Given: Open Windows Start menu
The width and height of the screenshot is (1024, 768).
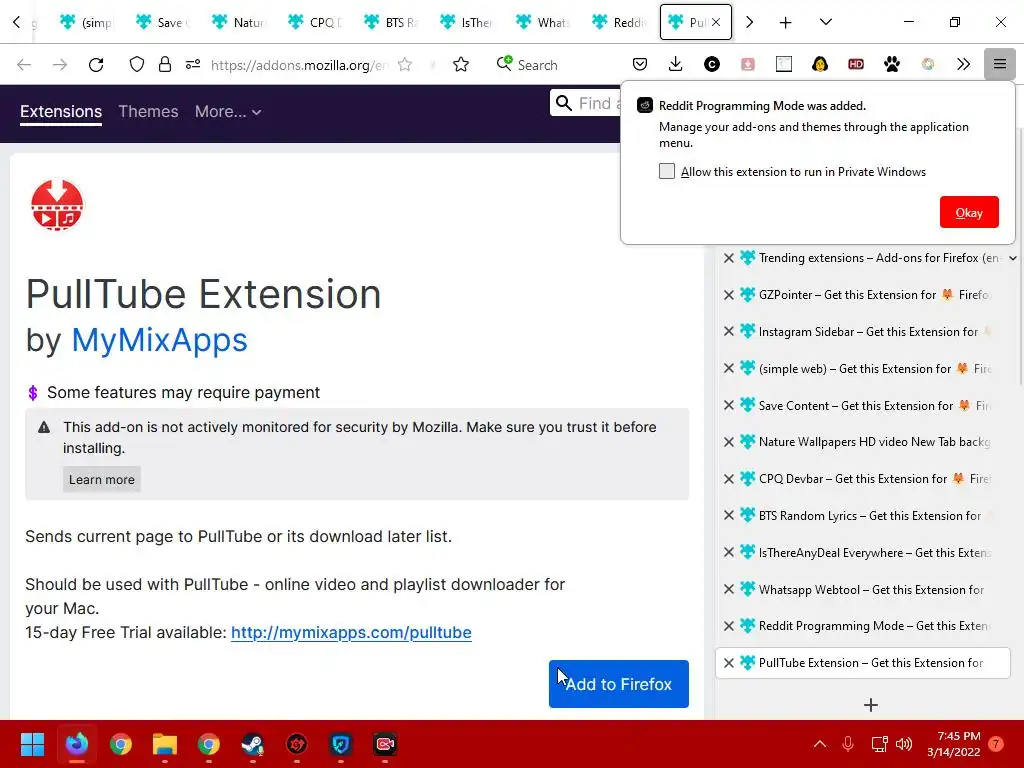Looking at the screenshot, I should coord(32,744).
